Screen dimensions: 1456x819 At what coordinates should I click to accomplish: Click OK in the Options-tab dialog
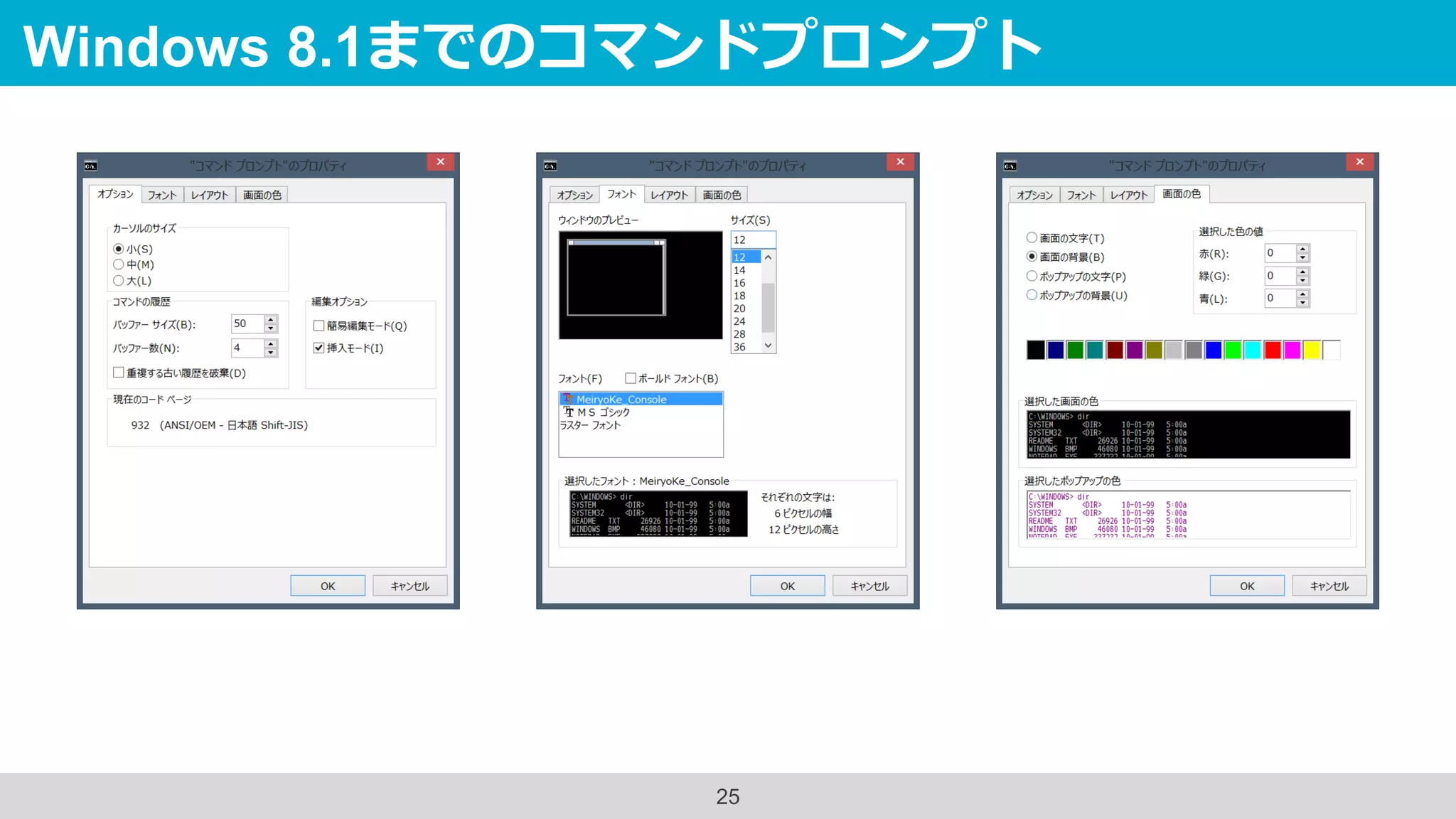pyautogui.click(x=328, y=586)
